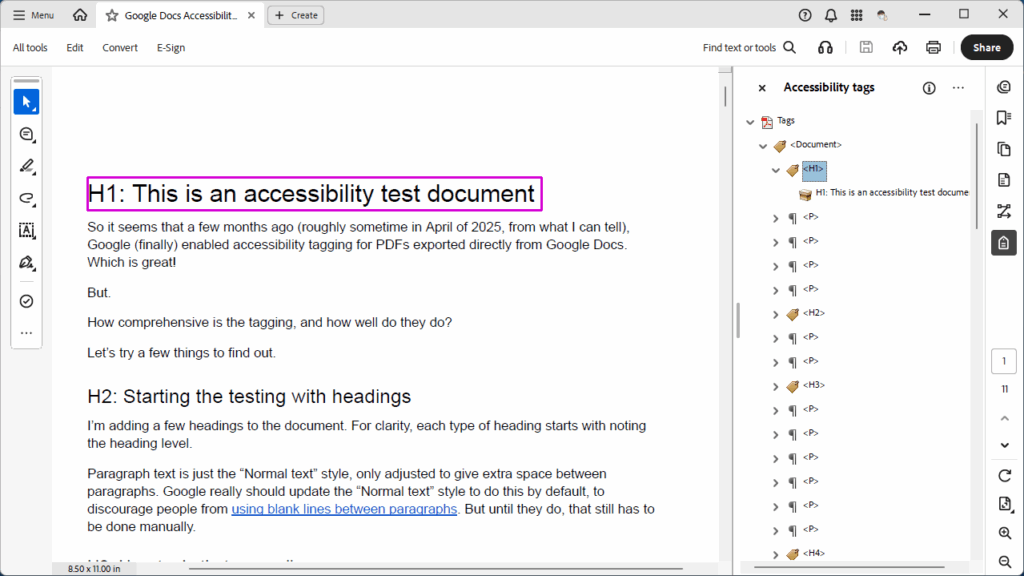Screen dimensions: 1024x576
Task: Open the Edit menu
Action: [x=74, y=48]
